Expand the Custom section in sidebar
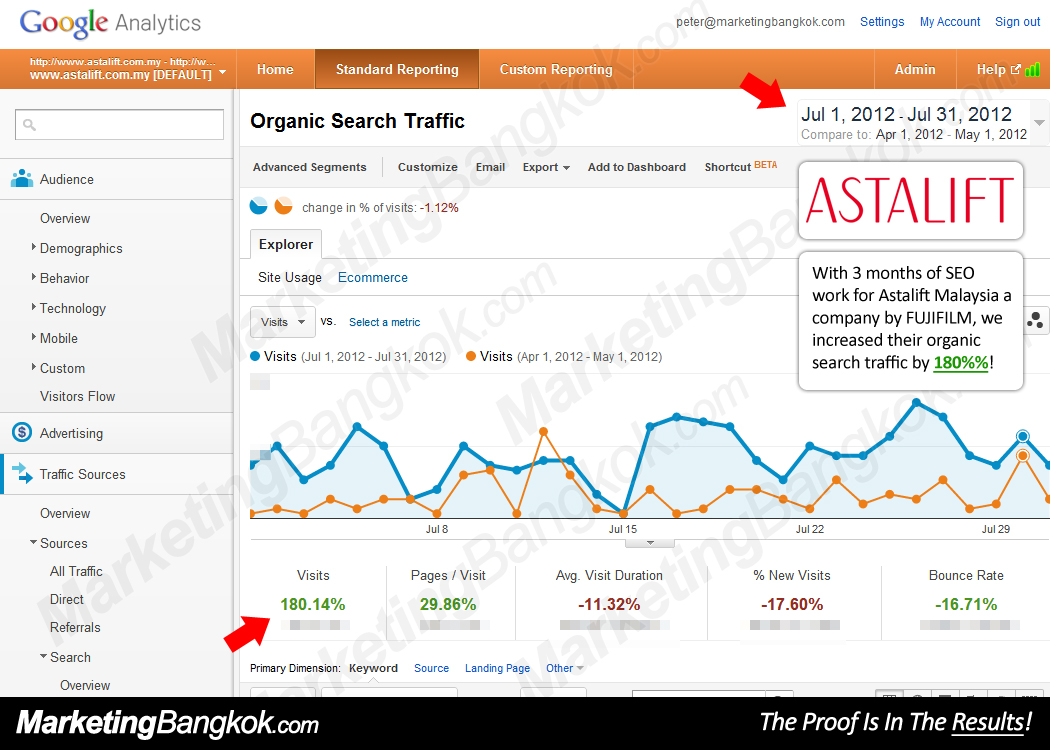 33,367
